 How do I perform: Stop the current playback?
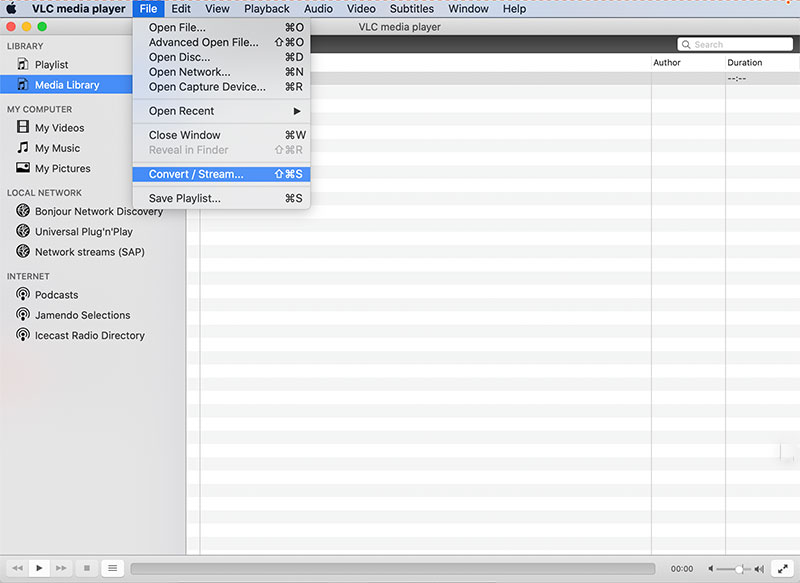(86, 568)
